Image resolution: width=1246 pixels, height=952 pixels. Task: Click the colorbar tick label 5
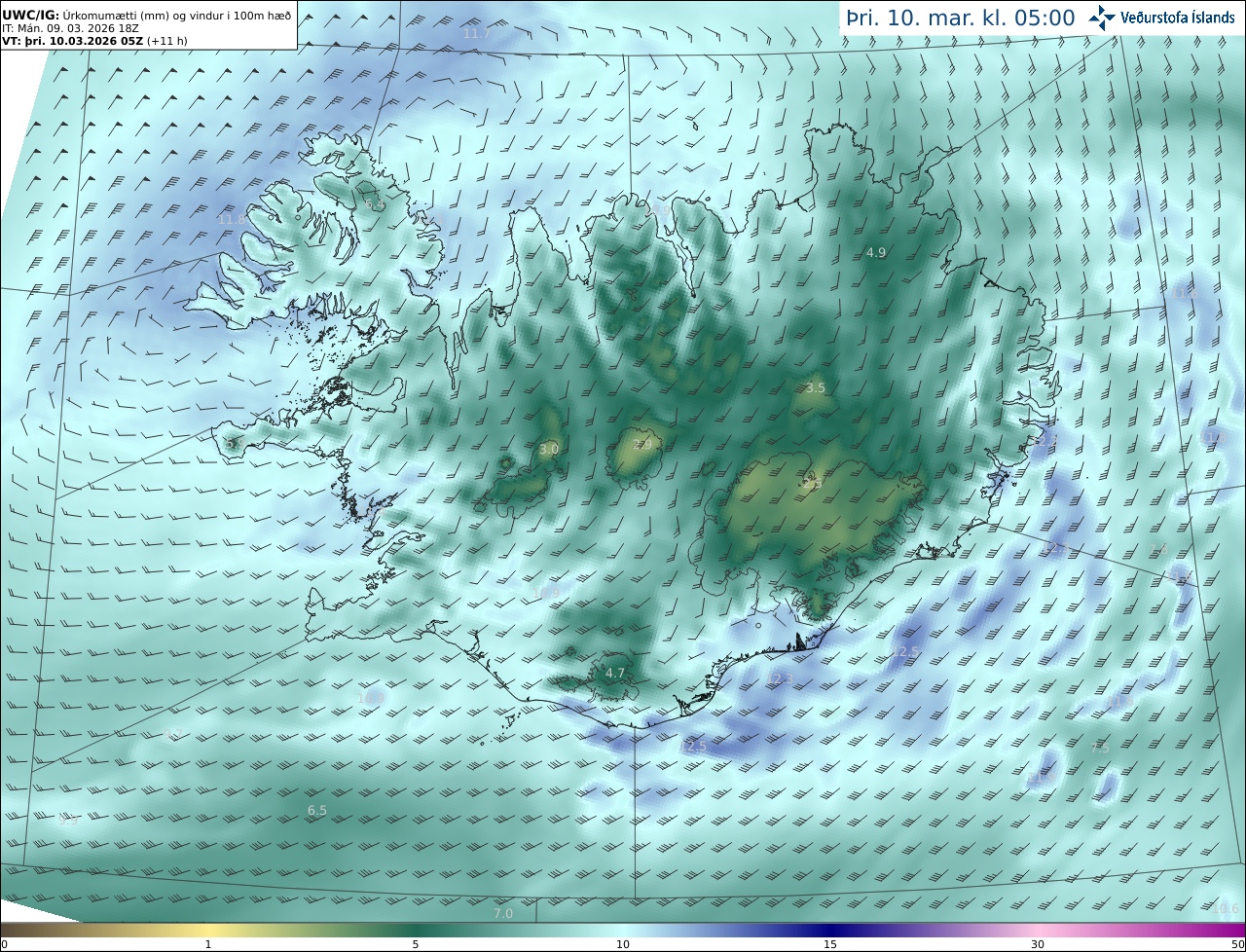(416, 944)
